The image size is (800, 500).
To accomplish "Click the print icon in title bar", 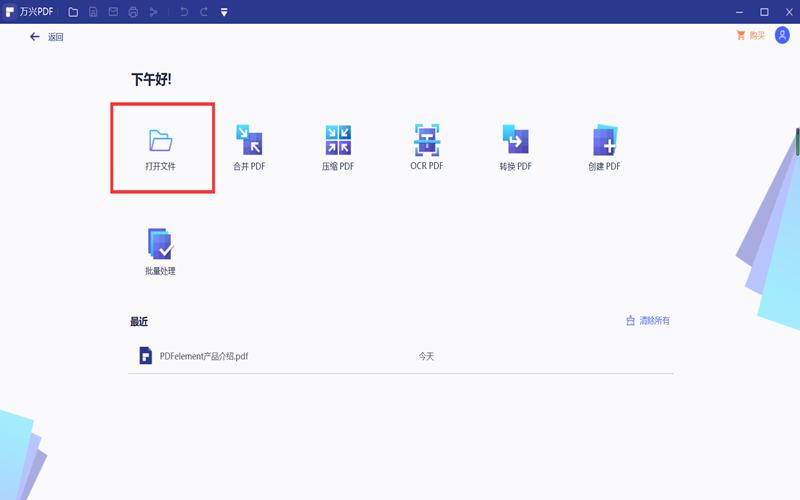I will 133,12.
